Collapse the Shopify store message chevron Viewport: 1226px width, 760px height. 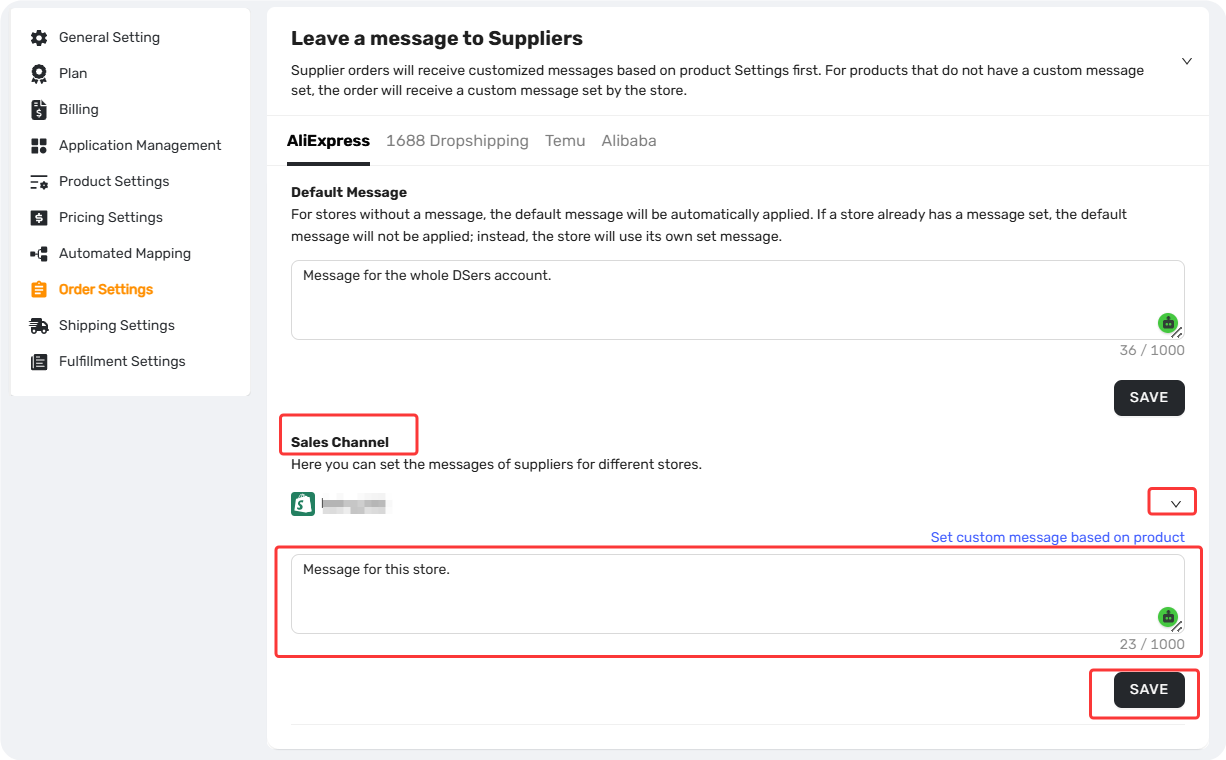[1176, 504]
